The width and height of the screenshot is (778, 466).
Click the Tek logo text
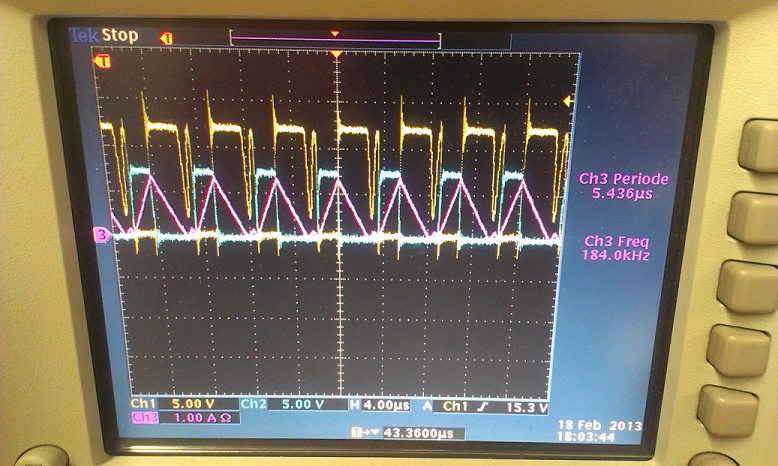click(x=84, y=36)
